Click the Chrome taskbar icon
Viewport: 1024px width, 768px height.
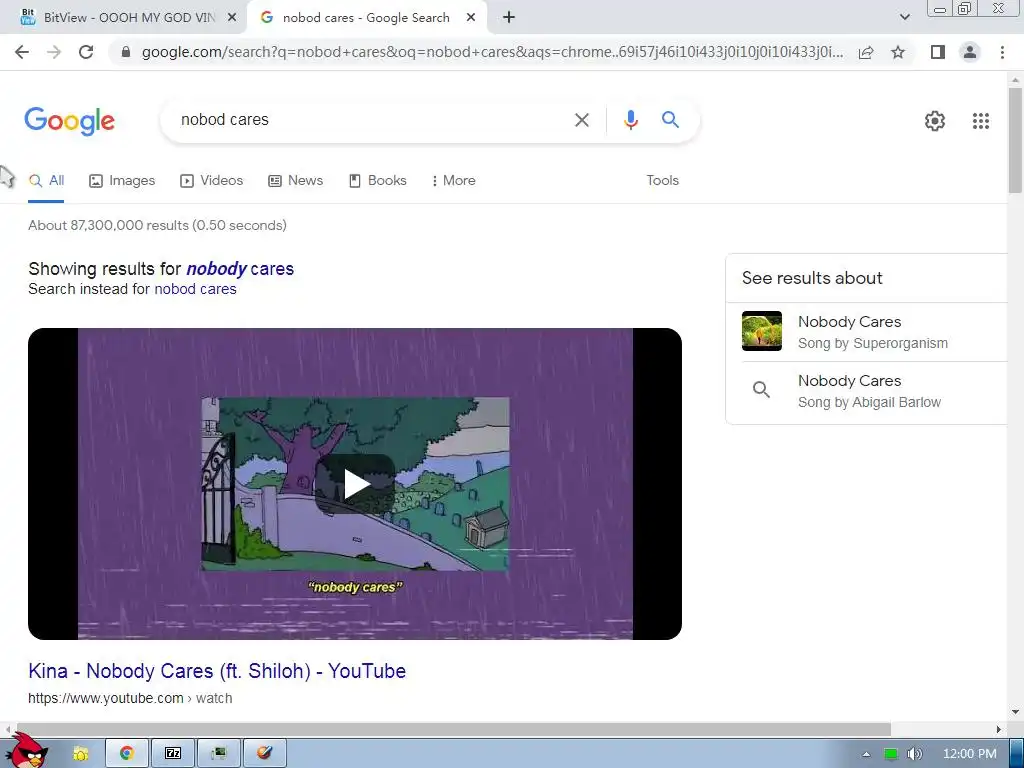[127, 753]
